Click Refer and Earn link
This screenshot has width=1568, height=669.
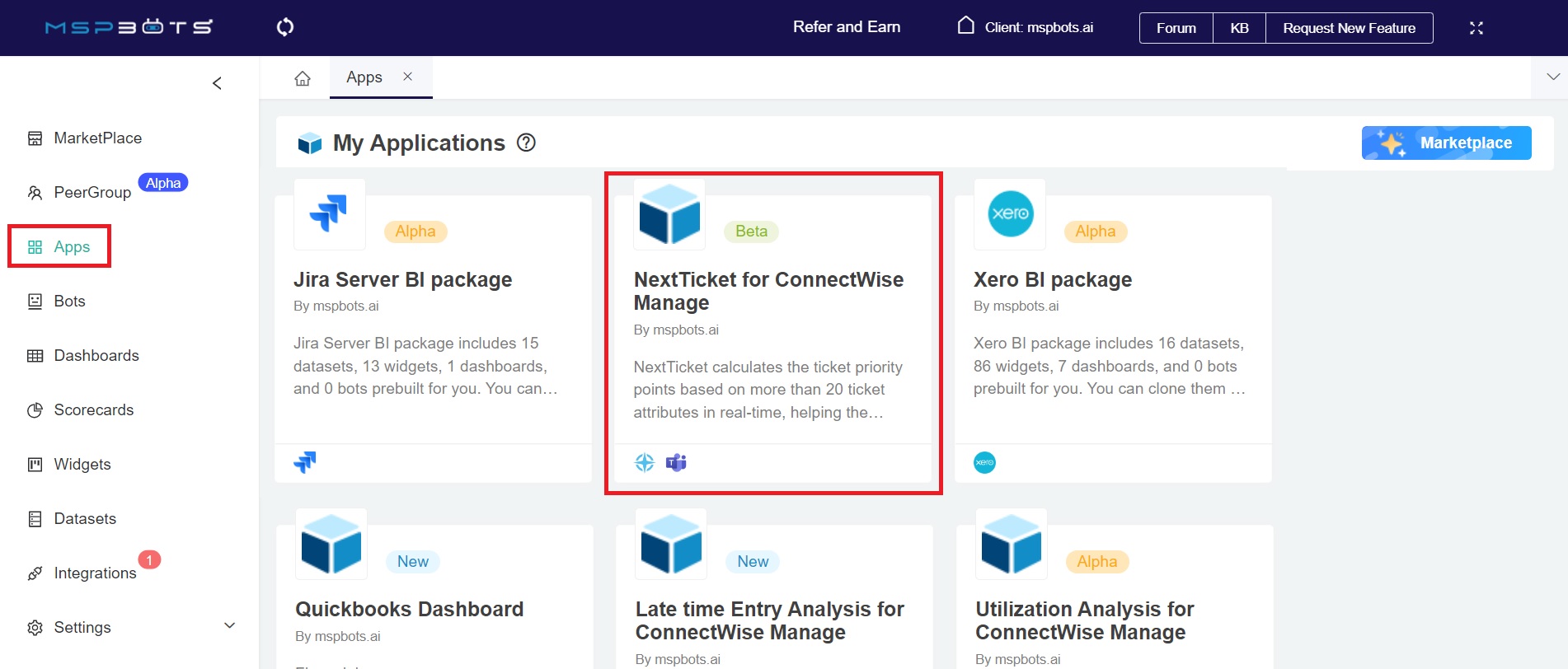tap(846, 27)
